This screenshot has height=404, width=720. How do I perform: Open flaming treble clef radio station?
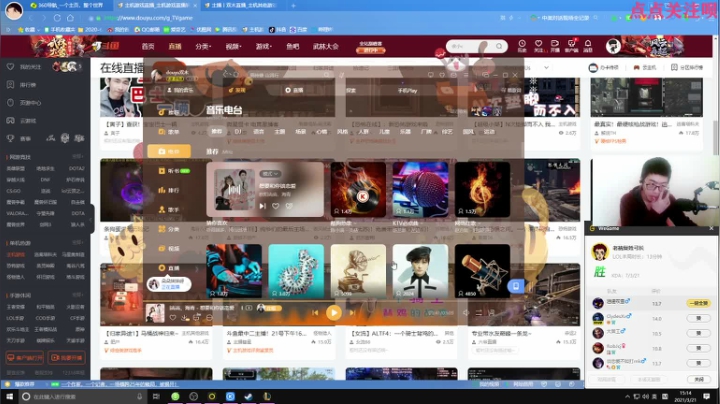[x=482, y=189]
